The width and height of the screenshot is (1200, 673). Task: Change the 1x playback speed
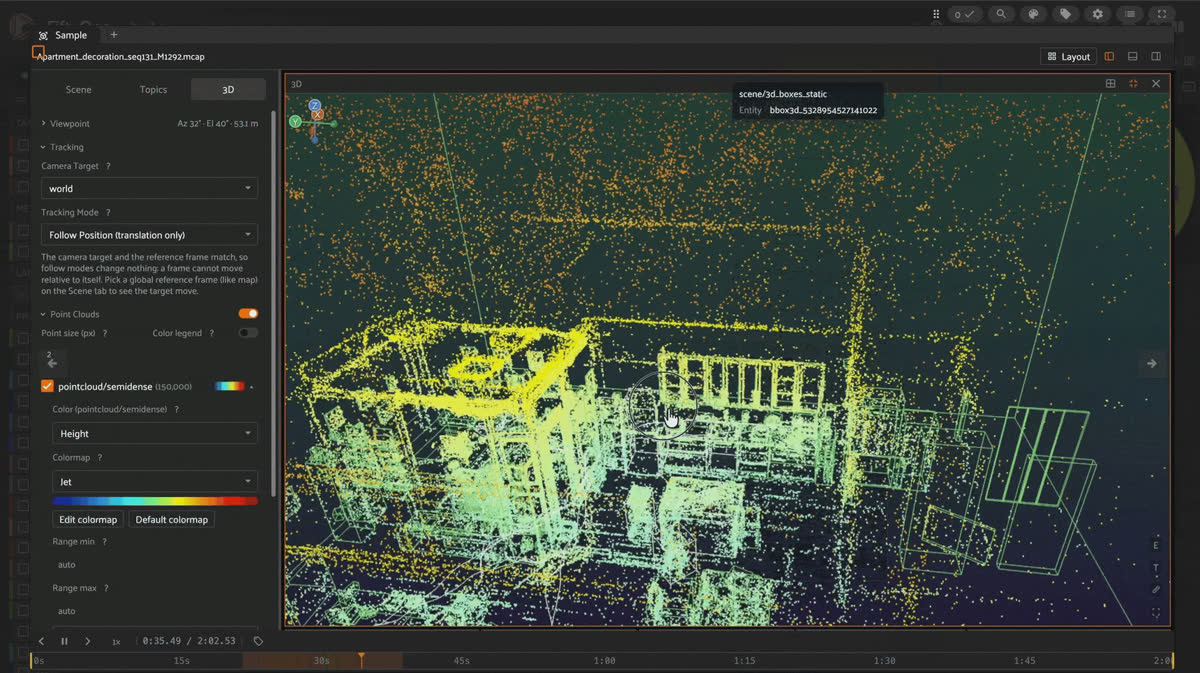(116, 641)
